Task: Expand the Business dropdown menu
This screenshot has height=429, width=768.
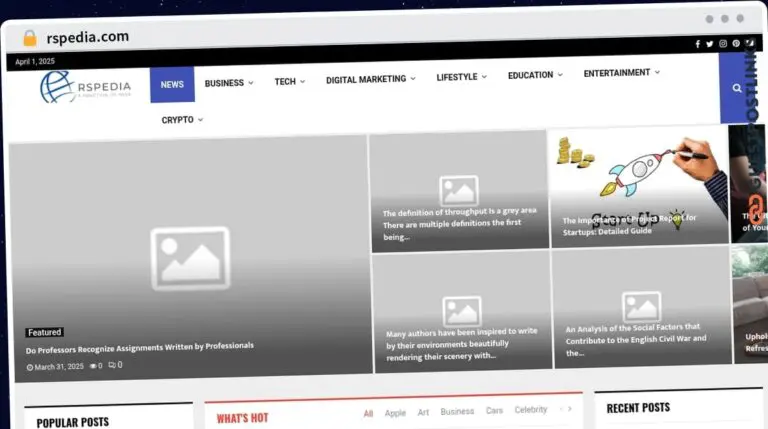Action: (x=229, y=83)
